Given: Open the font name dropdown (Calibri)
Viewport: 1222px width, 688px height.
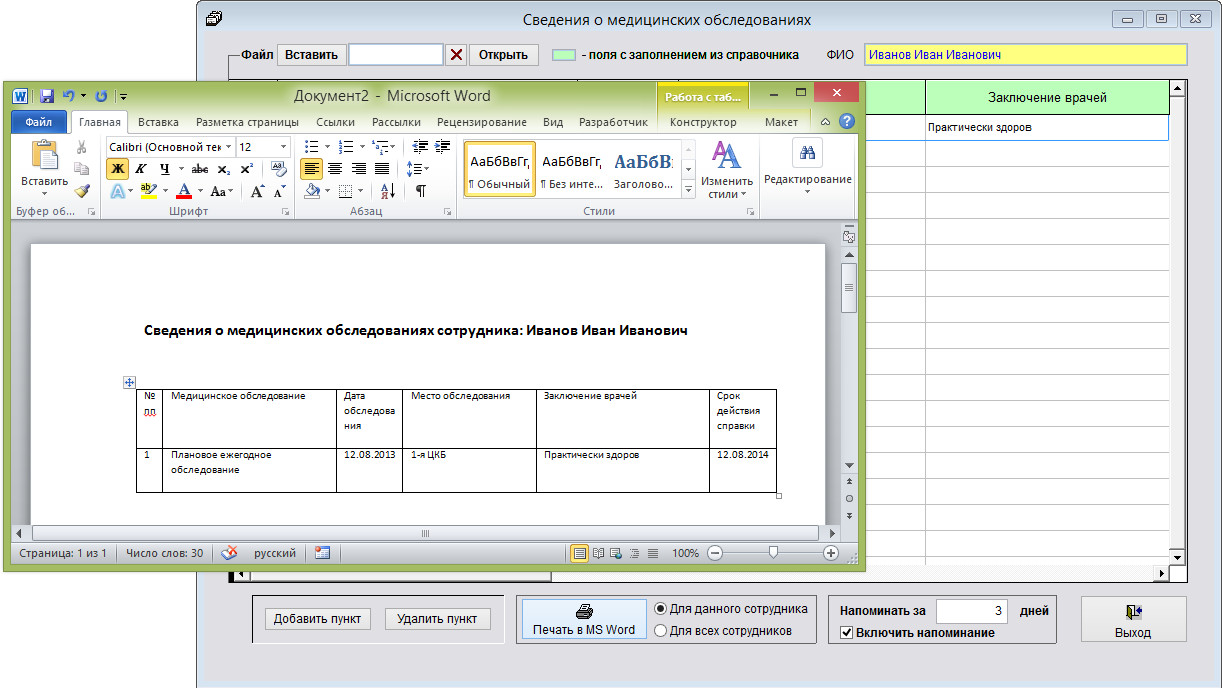Looking at the screenshot, I should click(x=228, y=147).
